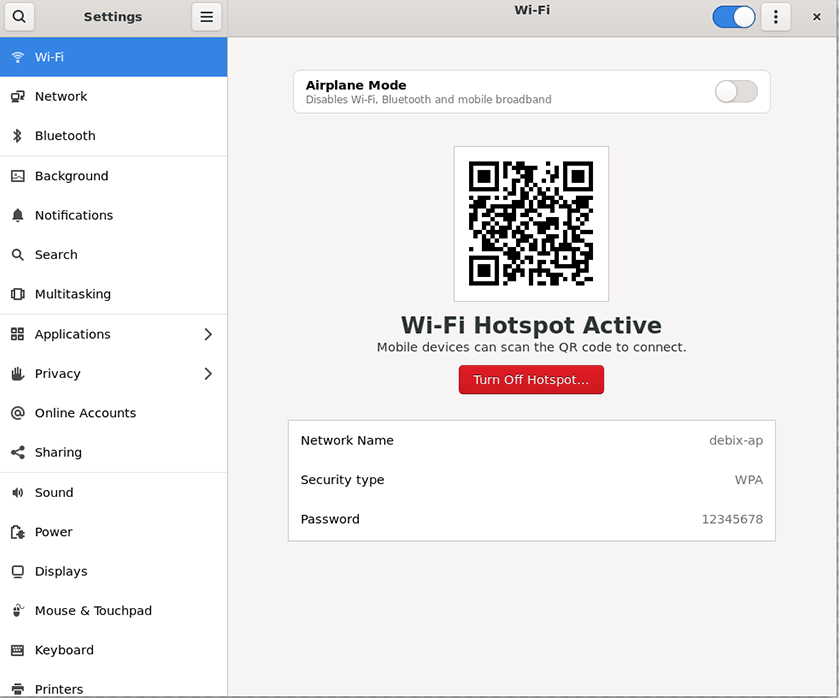The image size is (839, 698).
Task: Click the Mouse & Touchpad mouse icon
Action: [18, 610]
